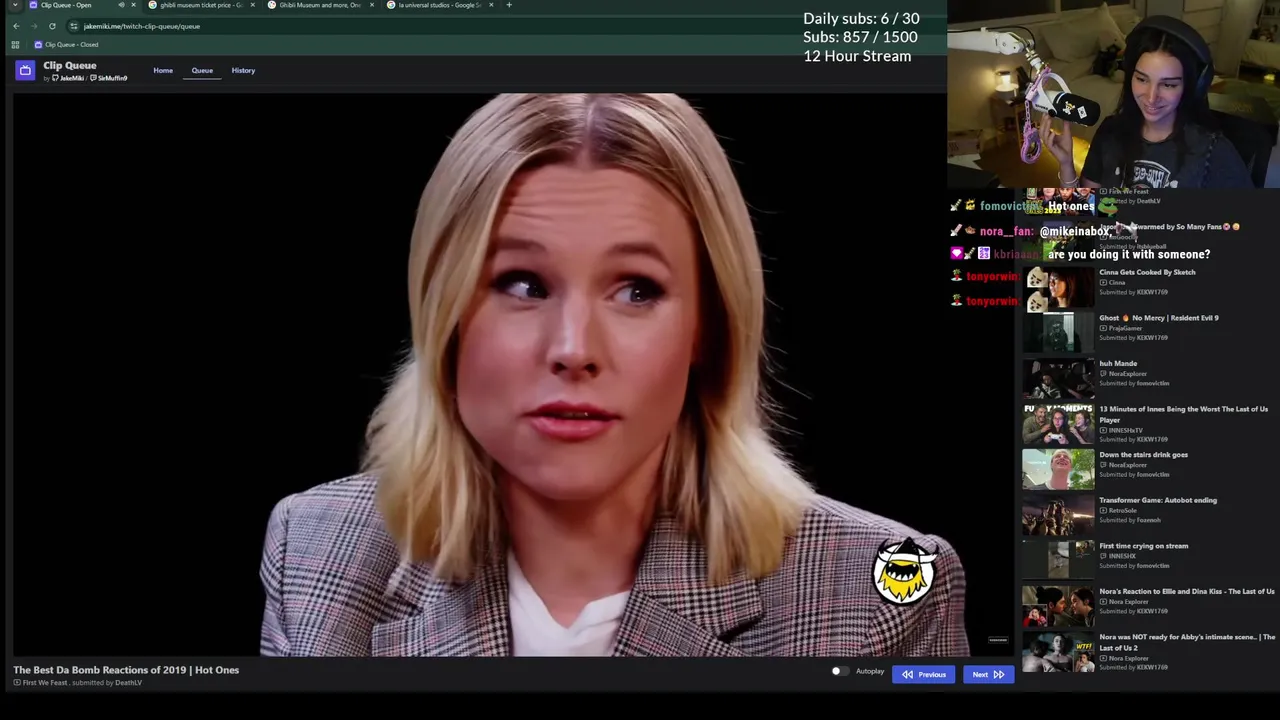Select the Queue tab
Image resolution: width=1280 pixels, height=720 pixels.
[x=202, y=70]
